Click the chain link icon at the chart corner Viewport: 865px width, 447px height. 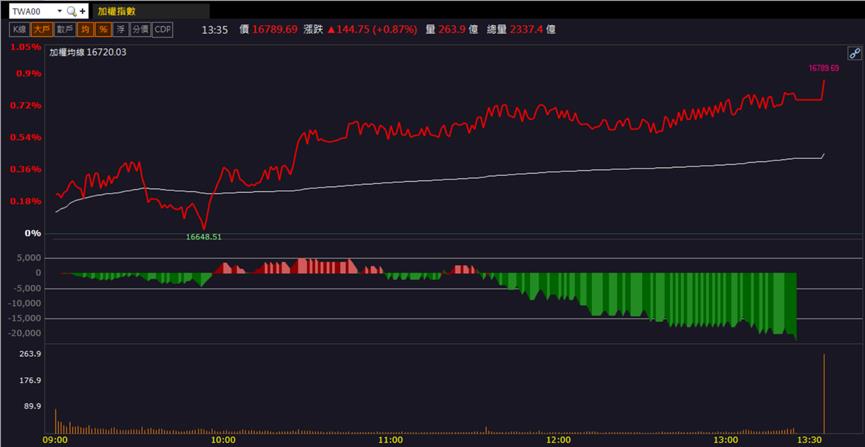(x=854, y=54)
